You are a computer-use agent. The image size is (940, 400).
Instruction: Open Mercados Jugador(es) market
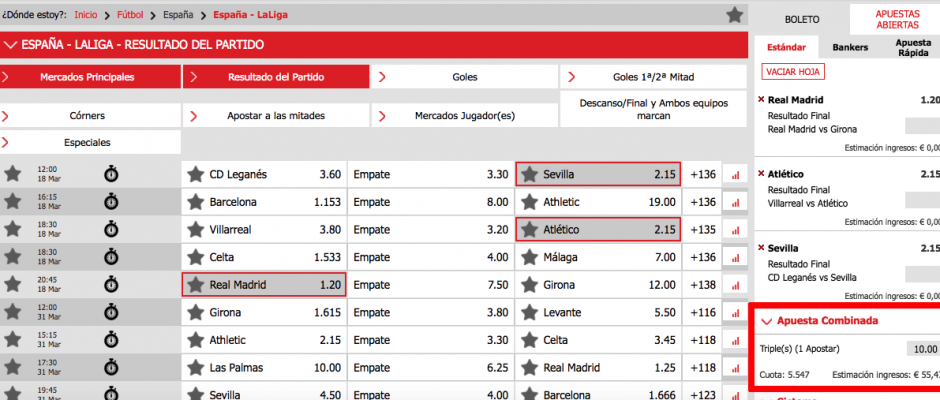tap(465, 116)
